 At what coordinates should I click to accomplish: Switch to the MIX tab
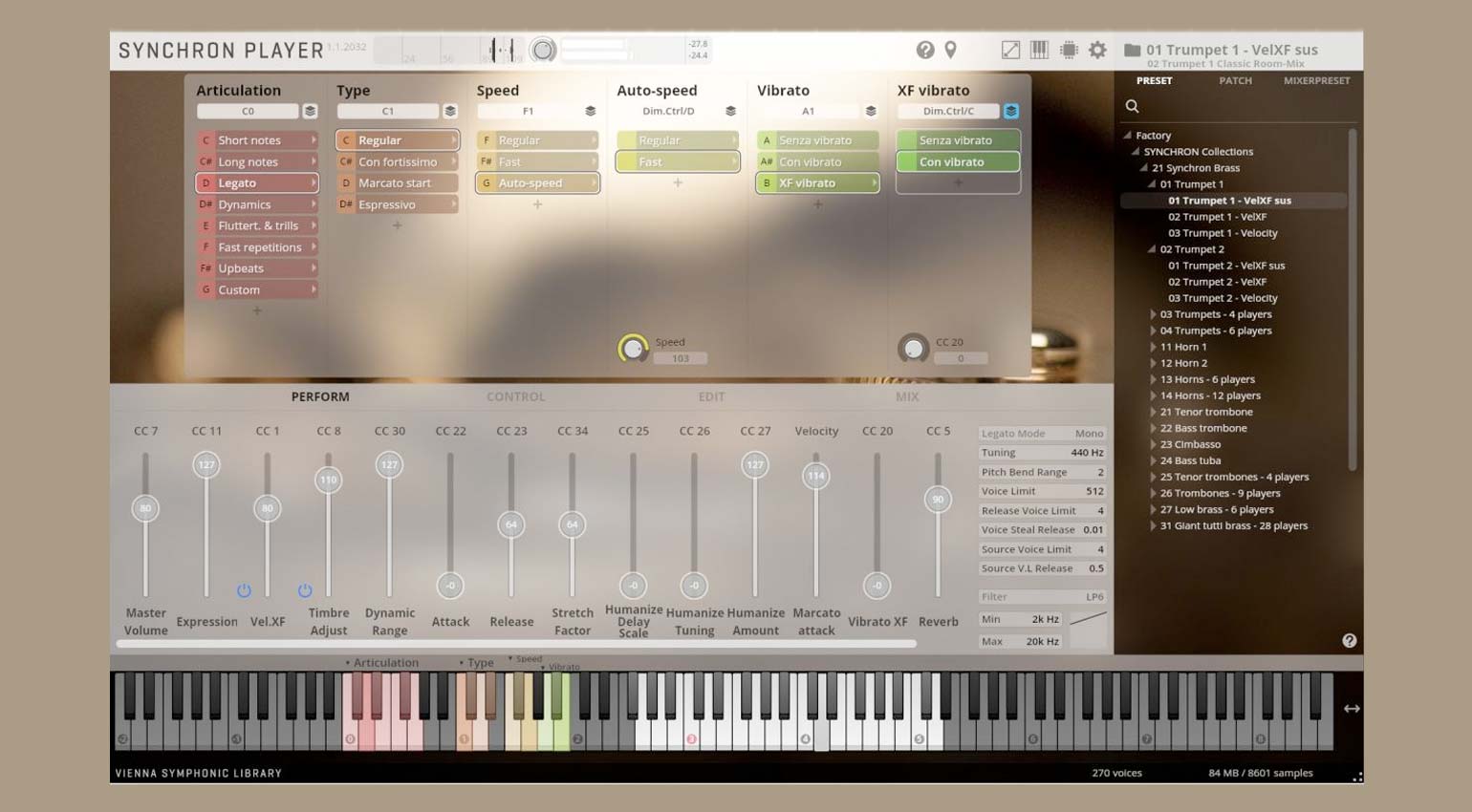[907, 396]
